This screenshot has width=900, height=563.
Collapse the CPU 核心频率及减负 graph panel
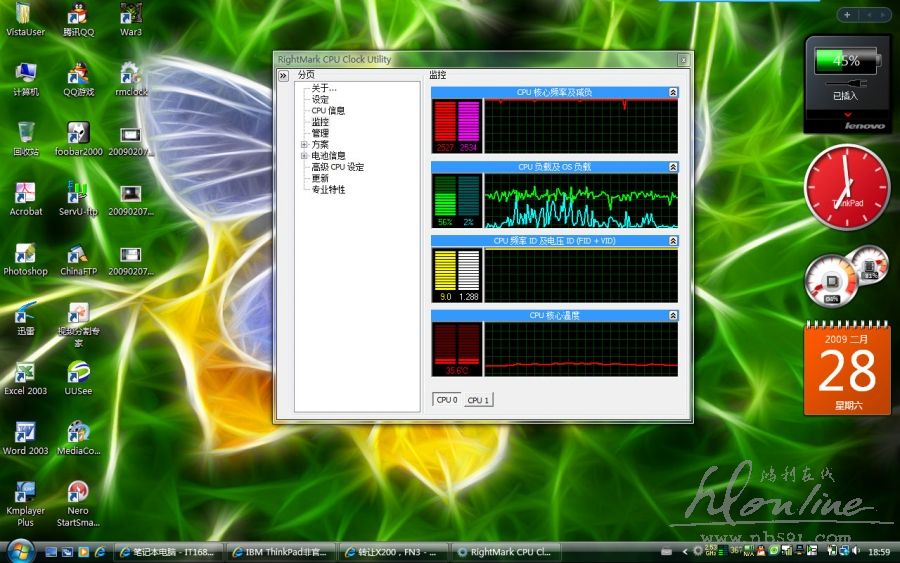tap(673, 92)
